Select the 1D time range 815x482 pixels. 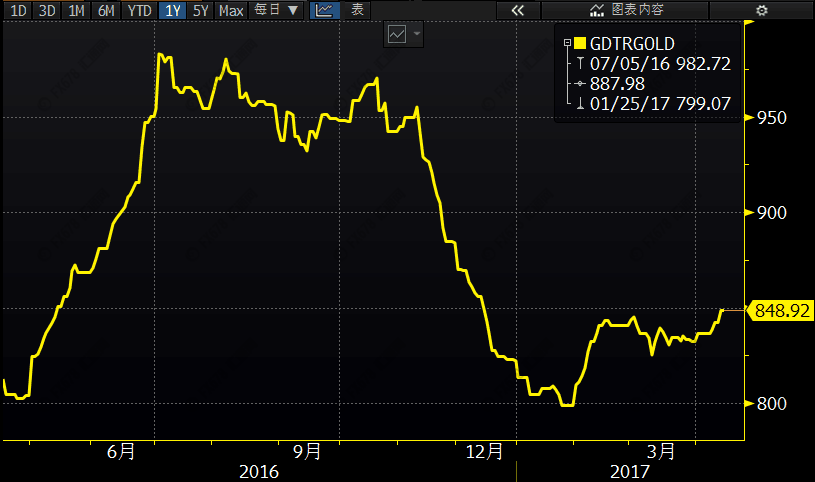(x=18, y=10)
